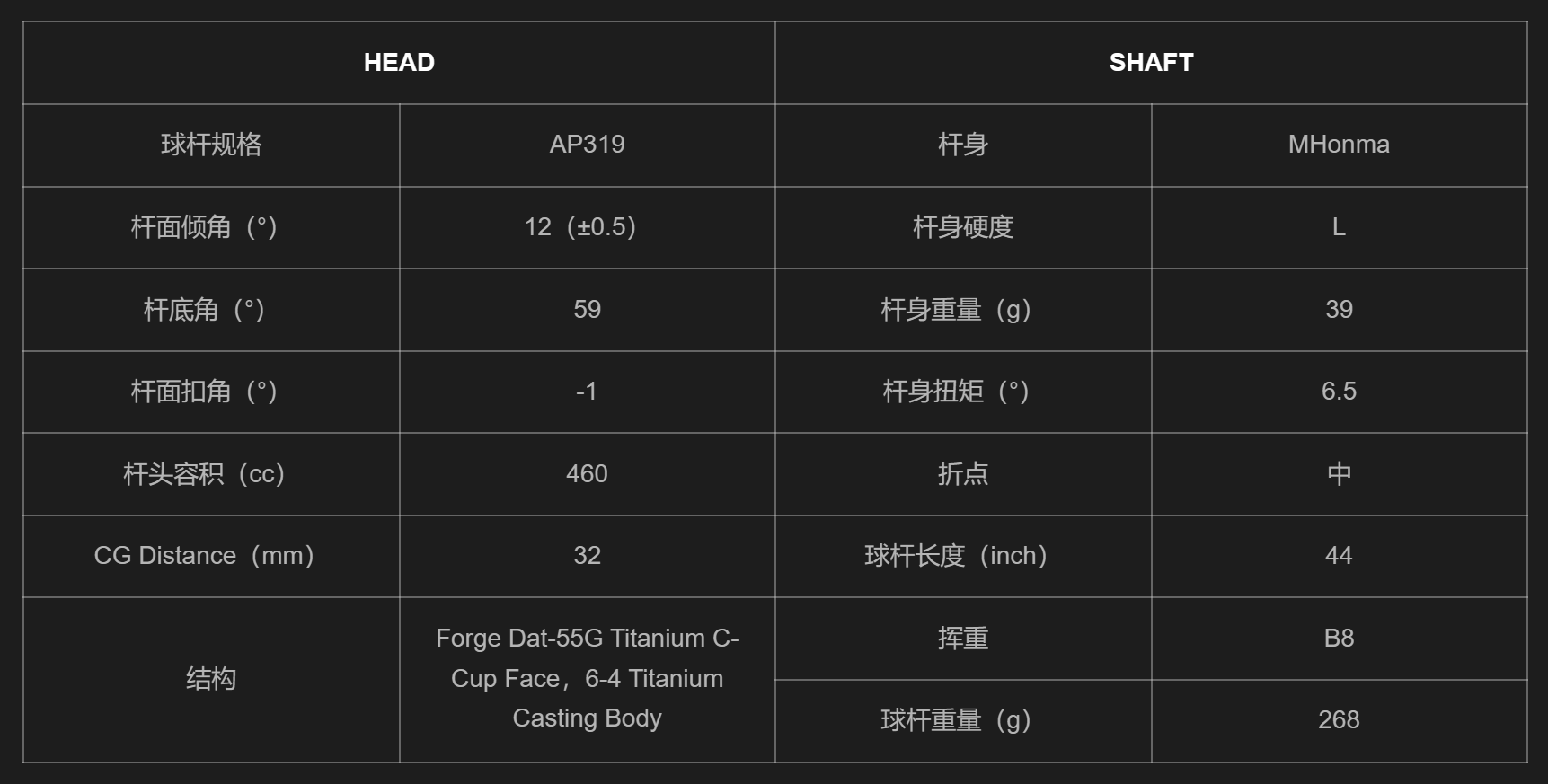
Task: Click the HEAD column header
Action: 399,63
